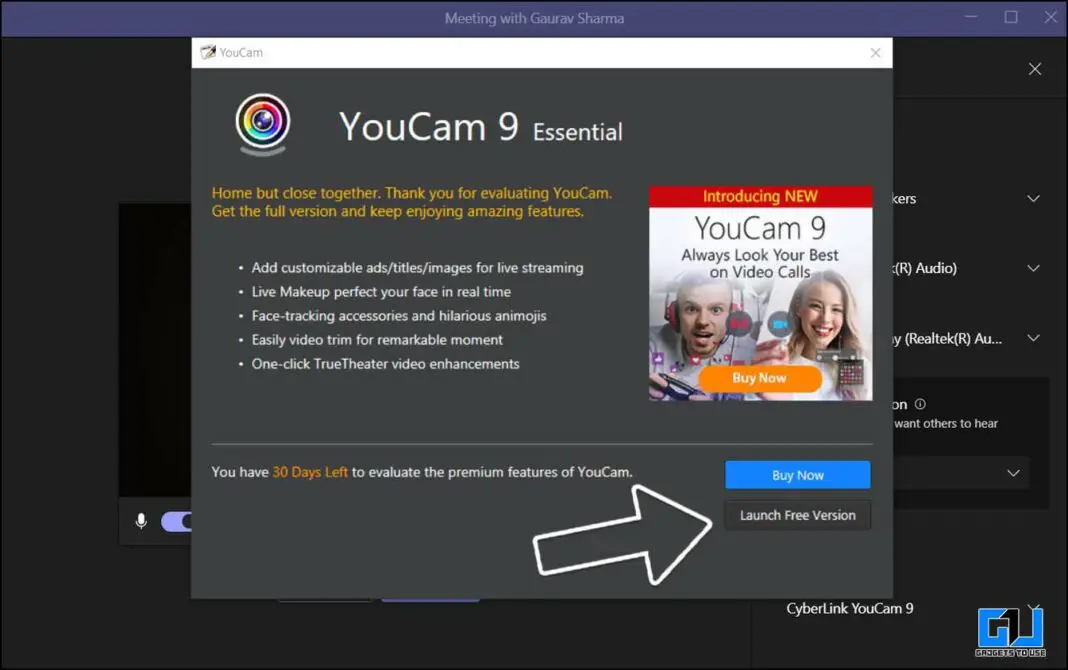Click the blue Buy Now button
The image size is (1068, 670).
(797, 474)
